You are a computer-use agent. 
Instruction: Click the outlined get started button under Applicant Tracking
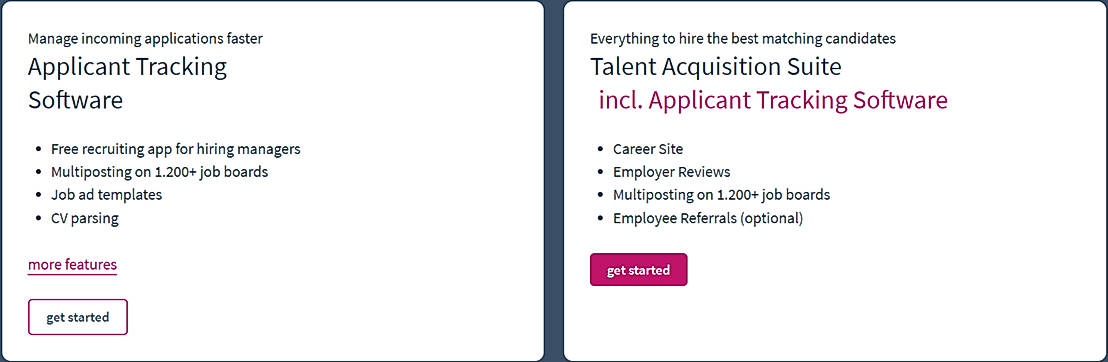(78, 317)
